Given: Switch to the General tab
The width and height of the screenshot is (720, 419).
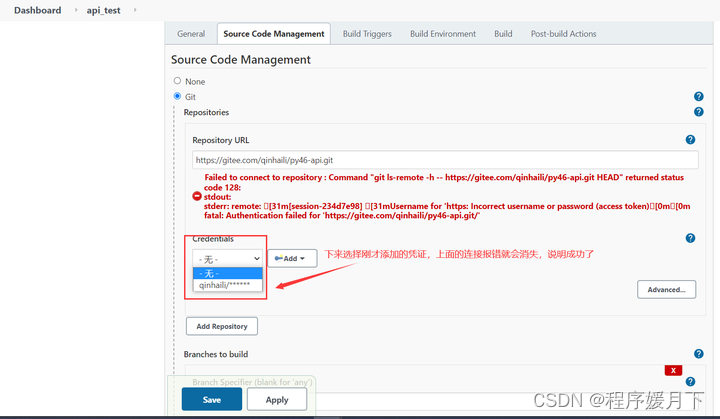Looking at the screenshot, I should [191, 34].
